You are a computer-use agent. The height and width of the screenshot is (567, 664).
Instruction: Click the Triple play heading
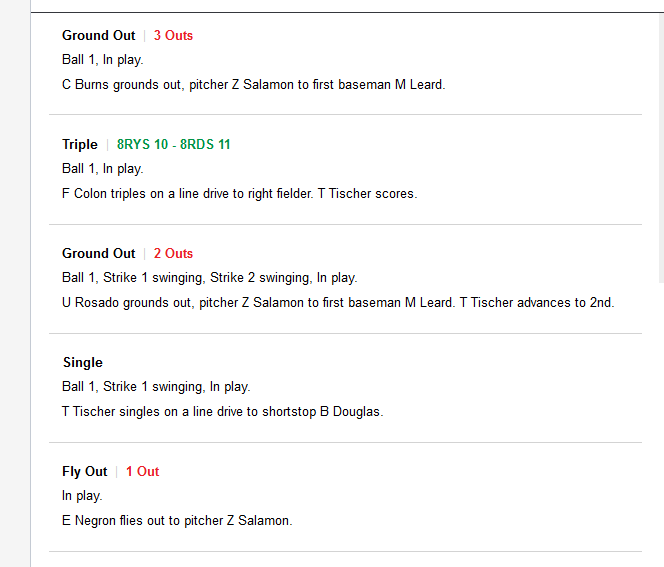click(80, 144)
